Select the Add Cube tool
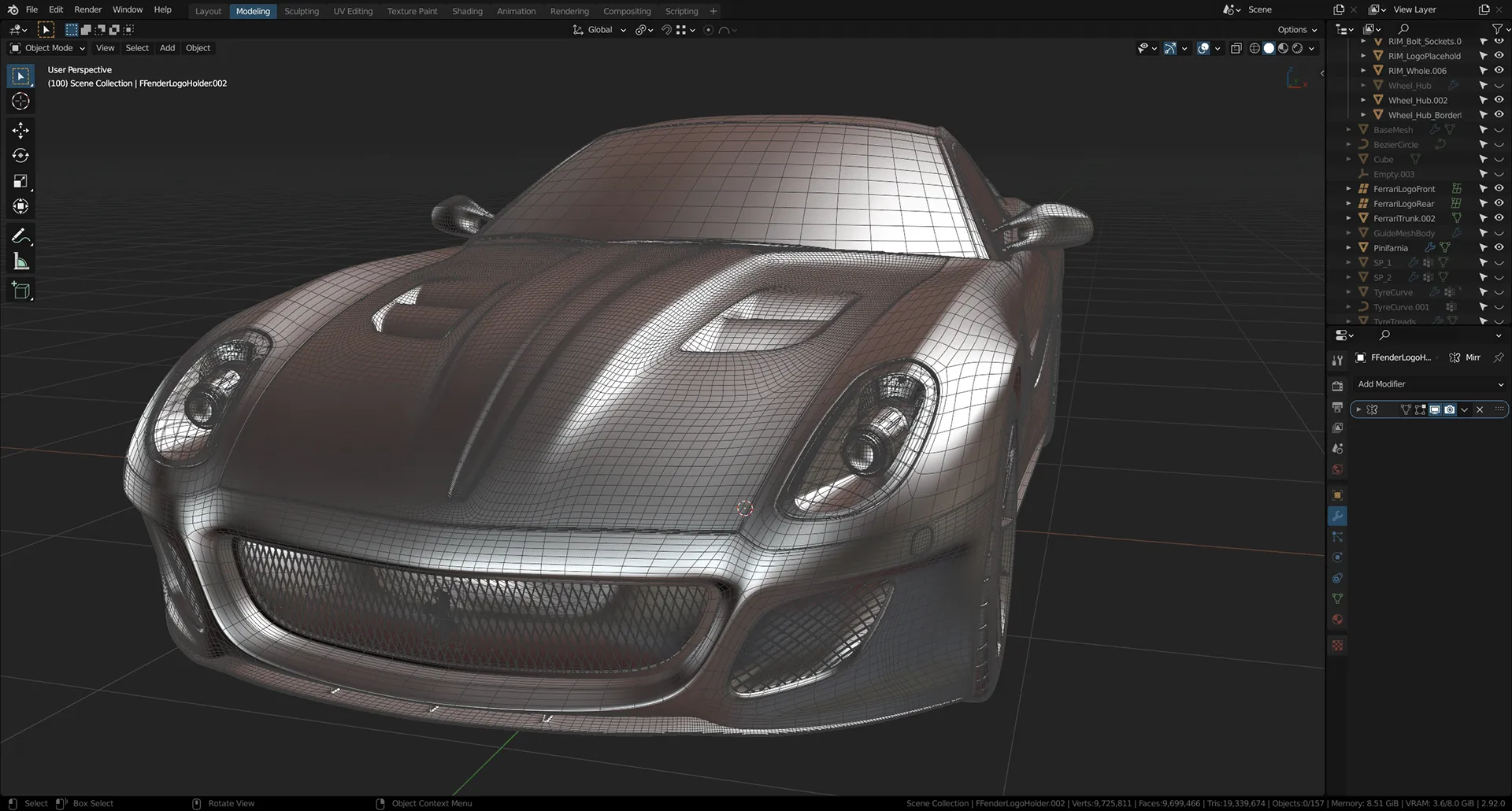1512x811 pixels. tap(20, 291)
